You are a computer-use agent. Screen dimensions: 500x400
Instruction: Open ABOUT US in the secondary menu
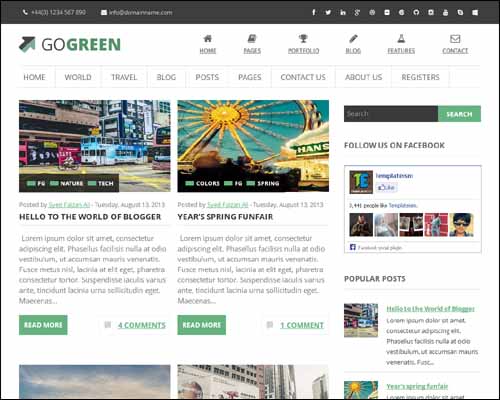click(364, 77)
